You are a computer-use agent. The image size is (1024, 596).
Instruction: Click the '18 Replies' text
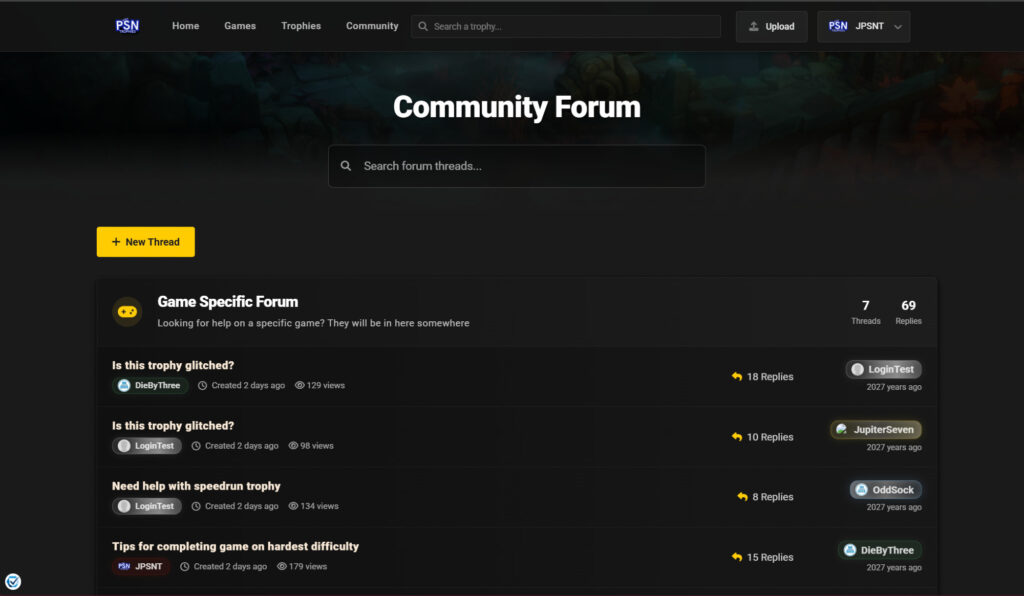point(770,377)
